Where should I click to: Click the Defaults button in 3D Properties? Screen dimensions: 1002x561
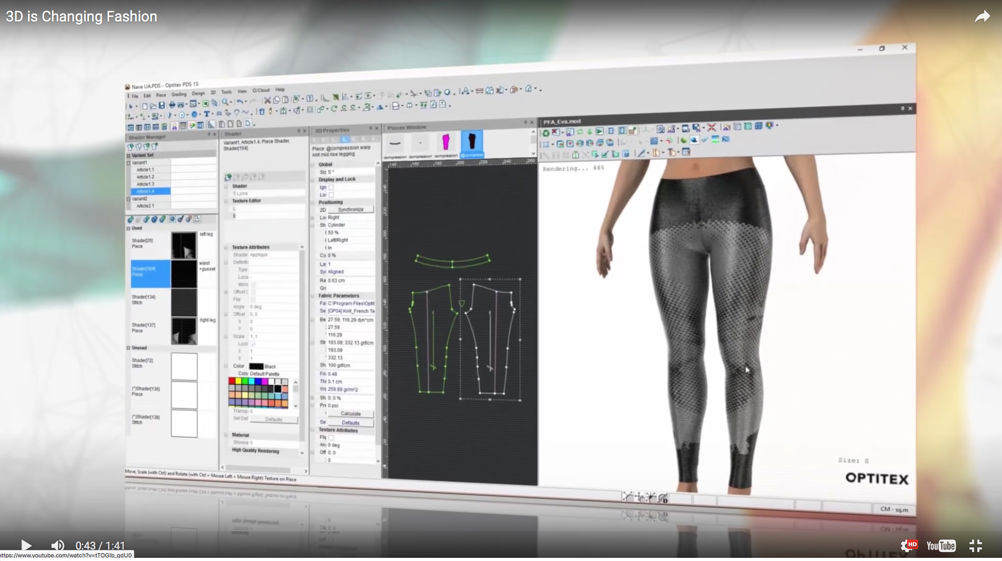(x=351, y=423)
